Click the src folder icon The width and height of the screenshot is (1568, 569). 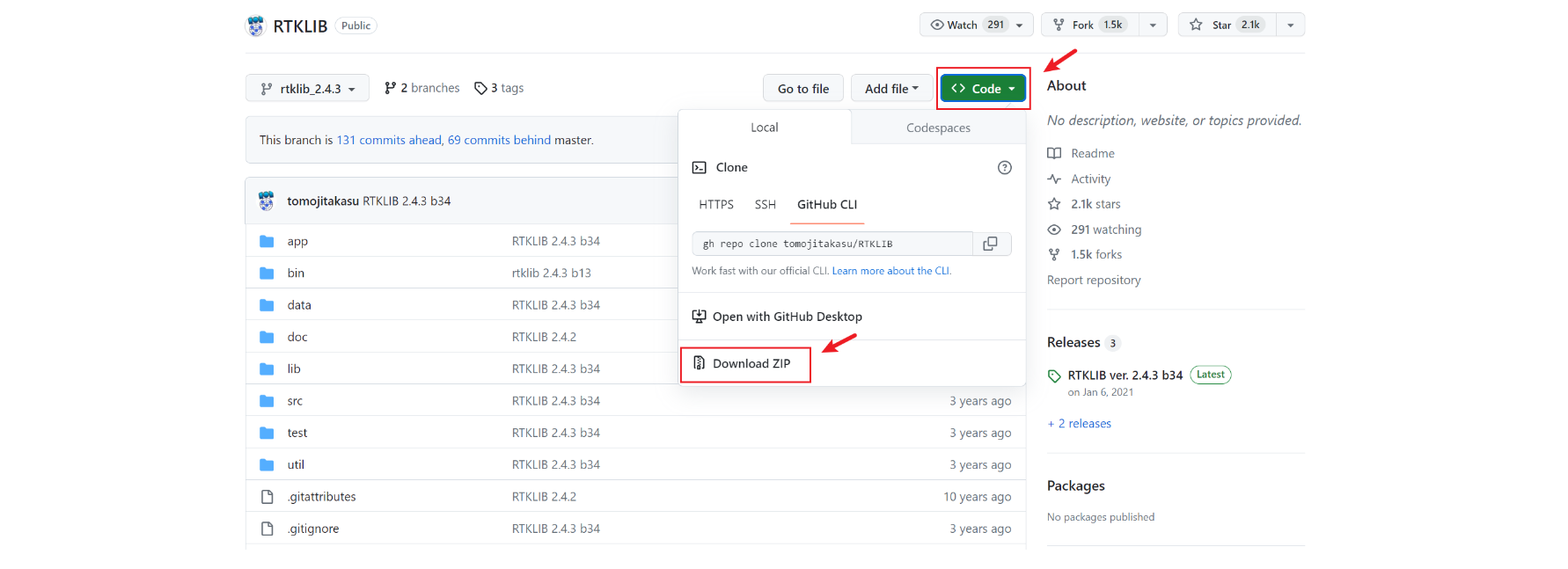coord(267,401)
